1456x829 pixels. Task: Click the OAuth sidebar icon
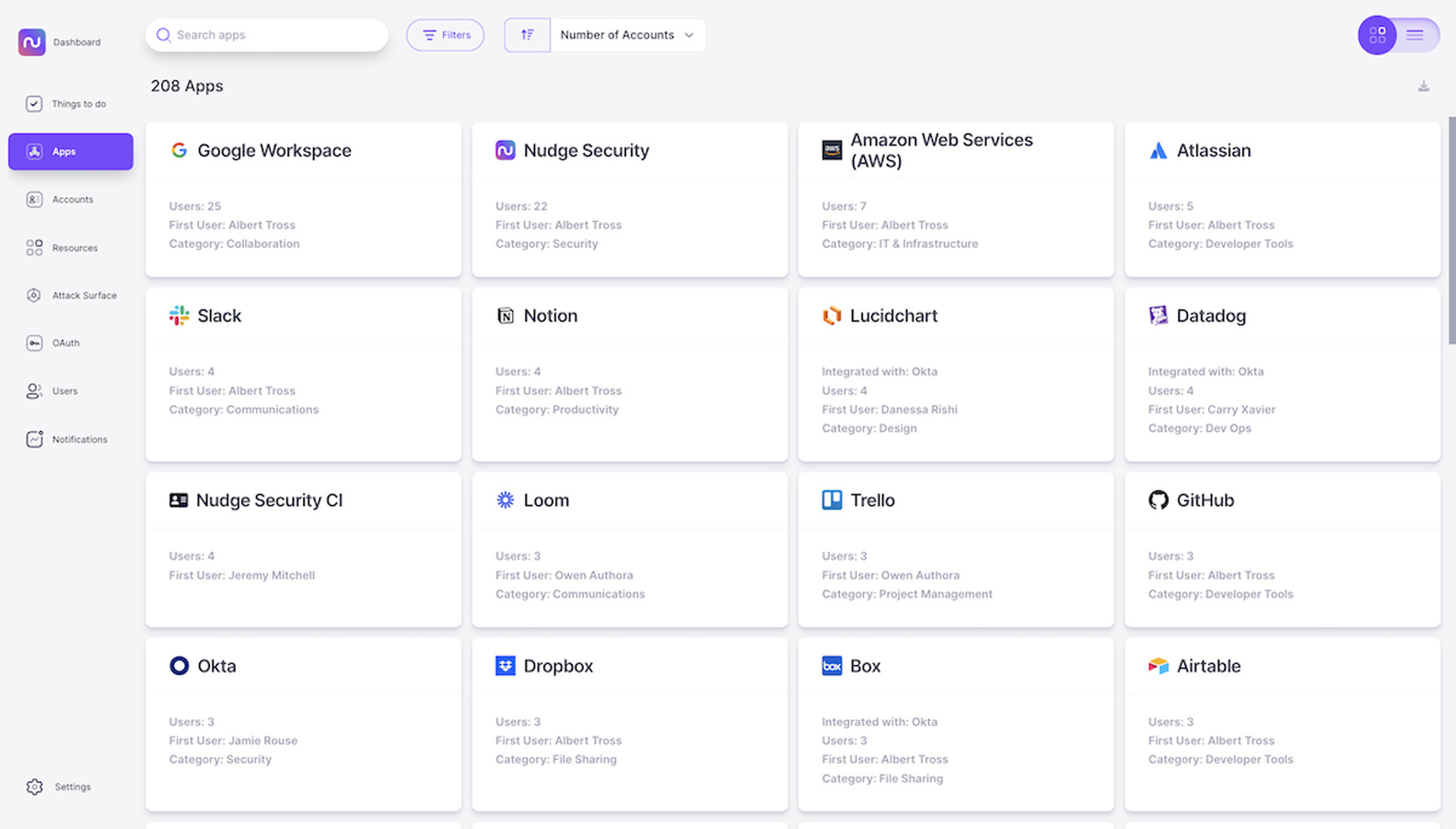click(x=34, y=344)
